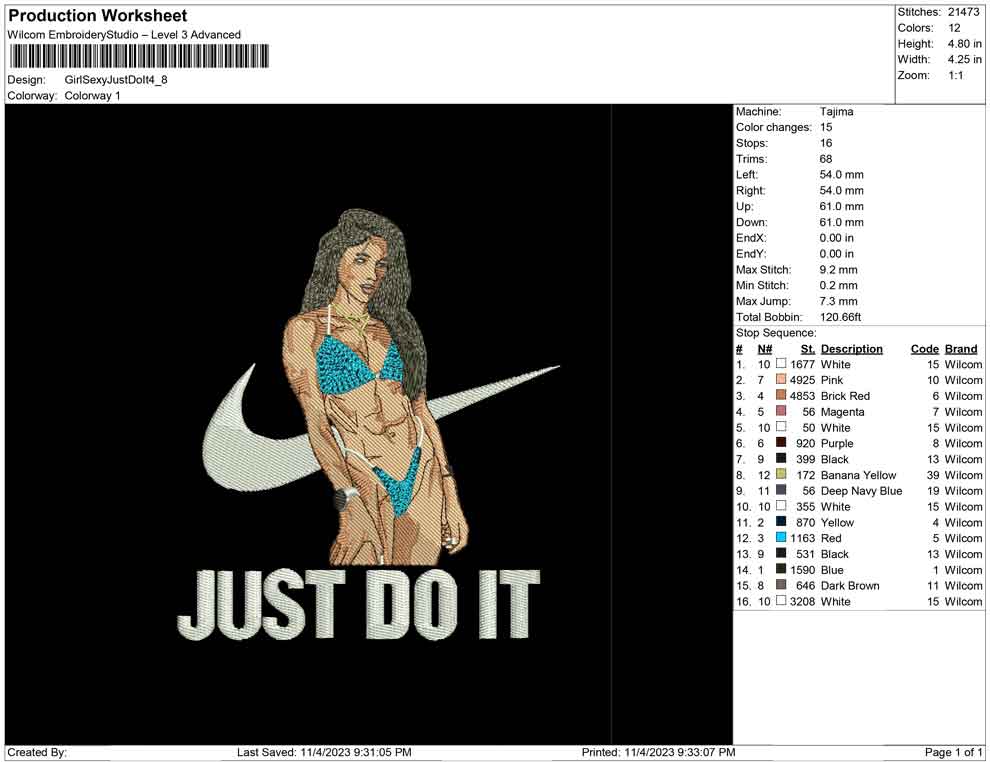Click the Code column header
The height and width of the screenshot is (762, 990).
pyautogui.click(x=924, y=349)
